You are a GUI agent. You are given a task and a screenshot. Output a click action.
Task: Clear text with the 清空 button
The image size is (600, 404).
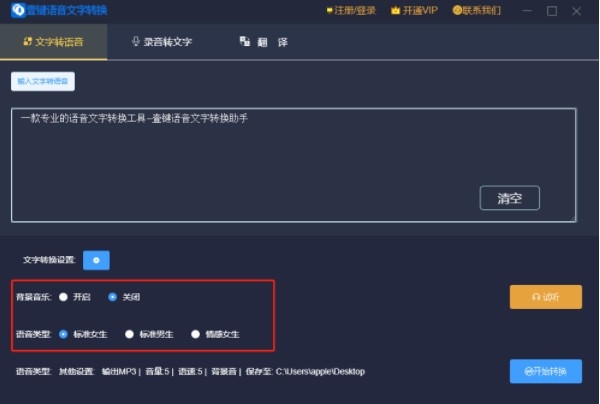pyautogui.click(x=509, y=198)
